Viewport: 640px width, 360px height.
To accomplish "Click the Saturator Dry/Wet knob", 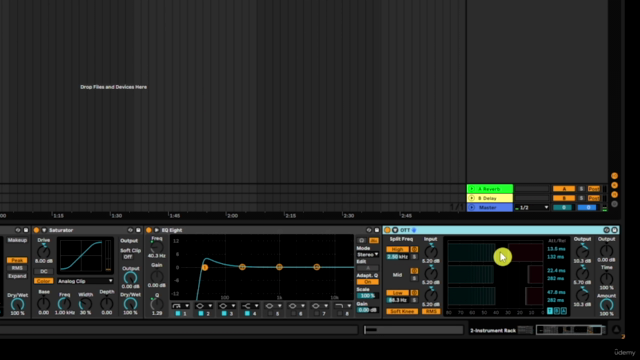I will point(130,304).
